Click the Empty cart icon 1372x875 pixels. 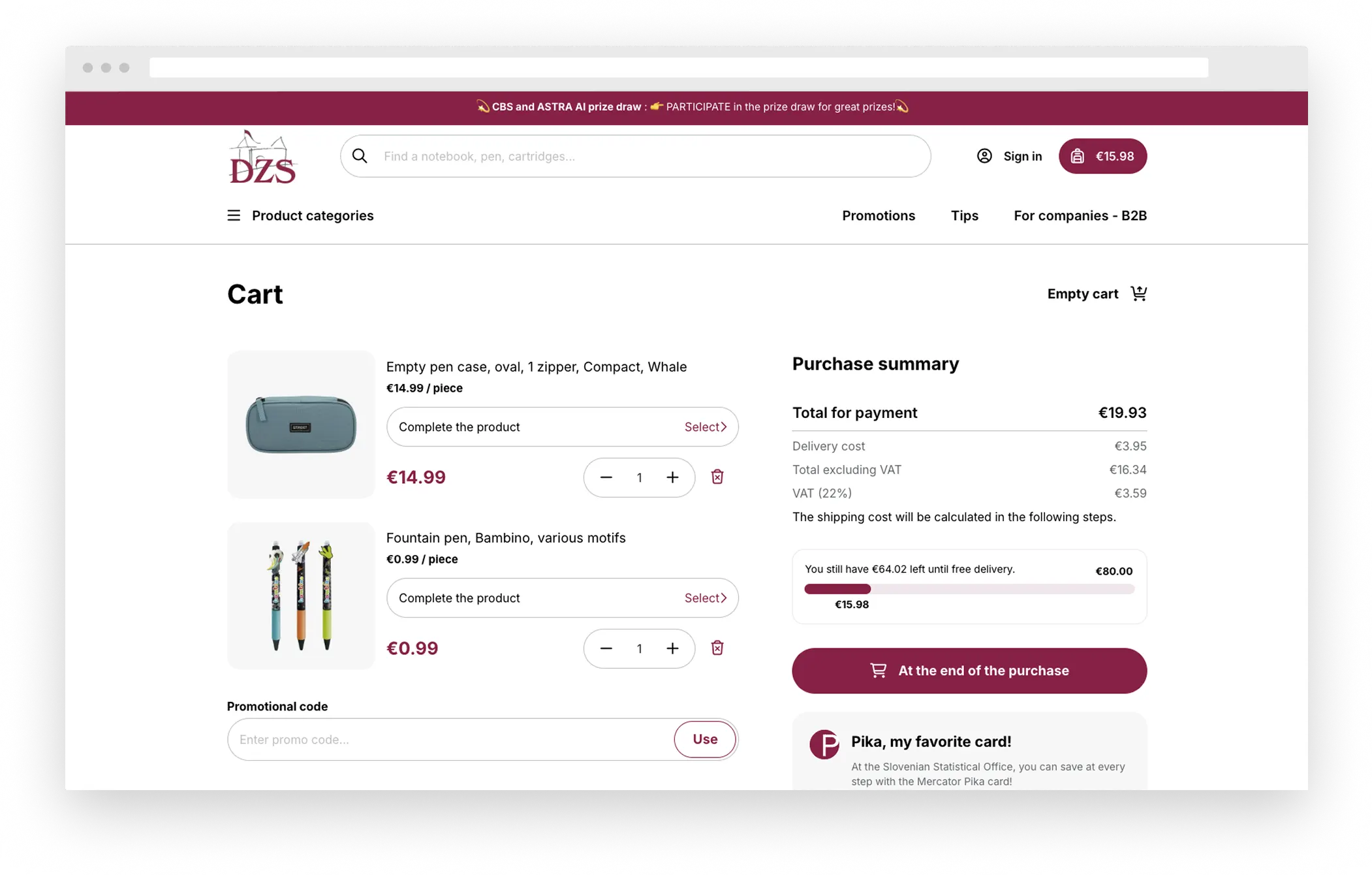tap(1138, 293)
